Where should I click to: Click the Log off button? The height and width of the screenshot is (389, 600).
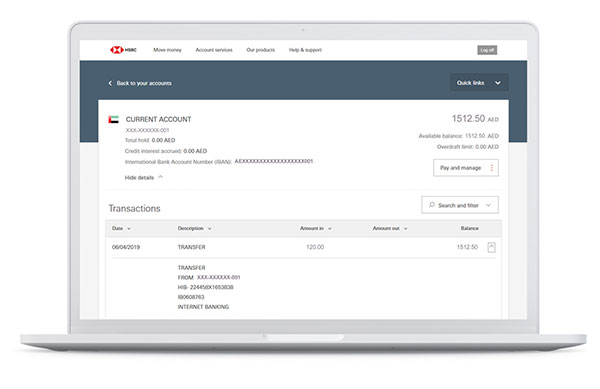tap(487, 50)
